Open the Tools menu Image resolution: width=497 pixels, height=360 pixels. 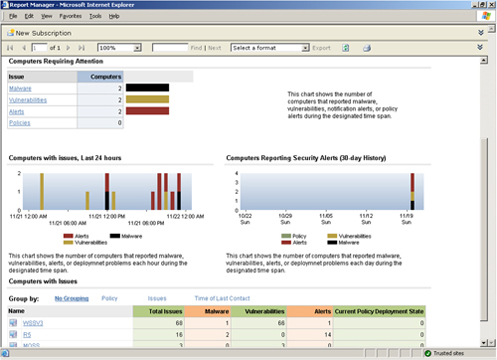click(x=95, y=16)
